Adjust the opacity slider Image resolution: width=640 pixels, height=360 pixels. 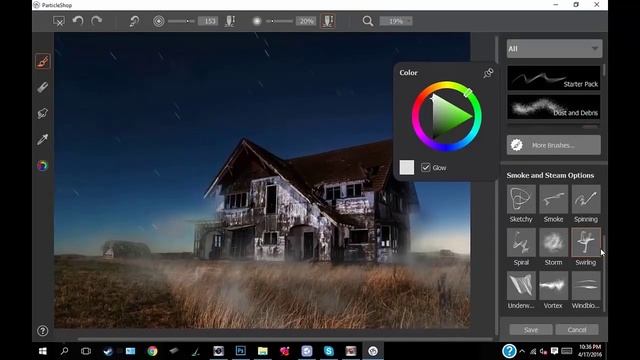coord(279,21)
